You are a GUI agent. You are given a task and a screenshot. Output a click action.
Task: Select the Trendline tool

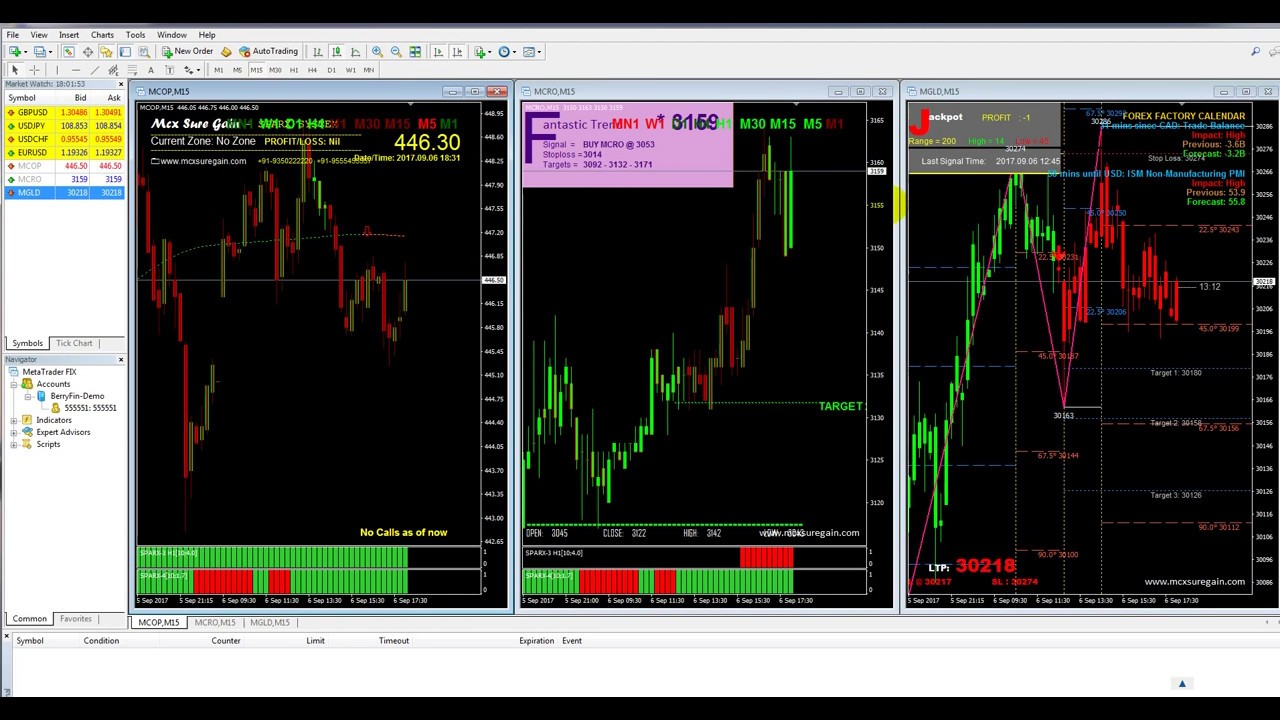pos(95,70)
